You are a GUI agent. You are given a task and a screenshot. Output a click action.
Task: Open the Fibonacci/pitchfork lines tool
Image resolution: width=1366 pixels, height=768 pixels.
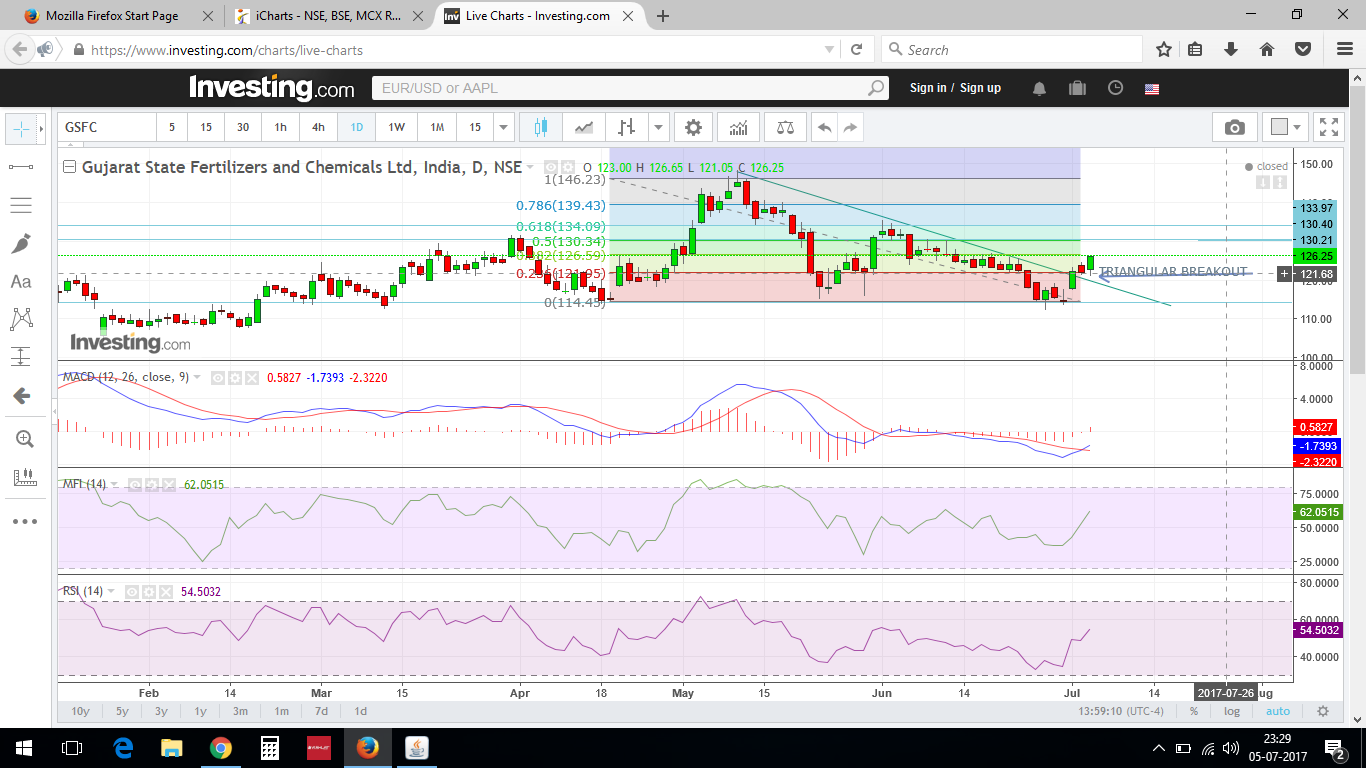[x=21, y=205]
